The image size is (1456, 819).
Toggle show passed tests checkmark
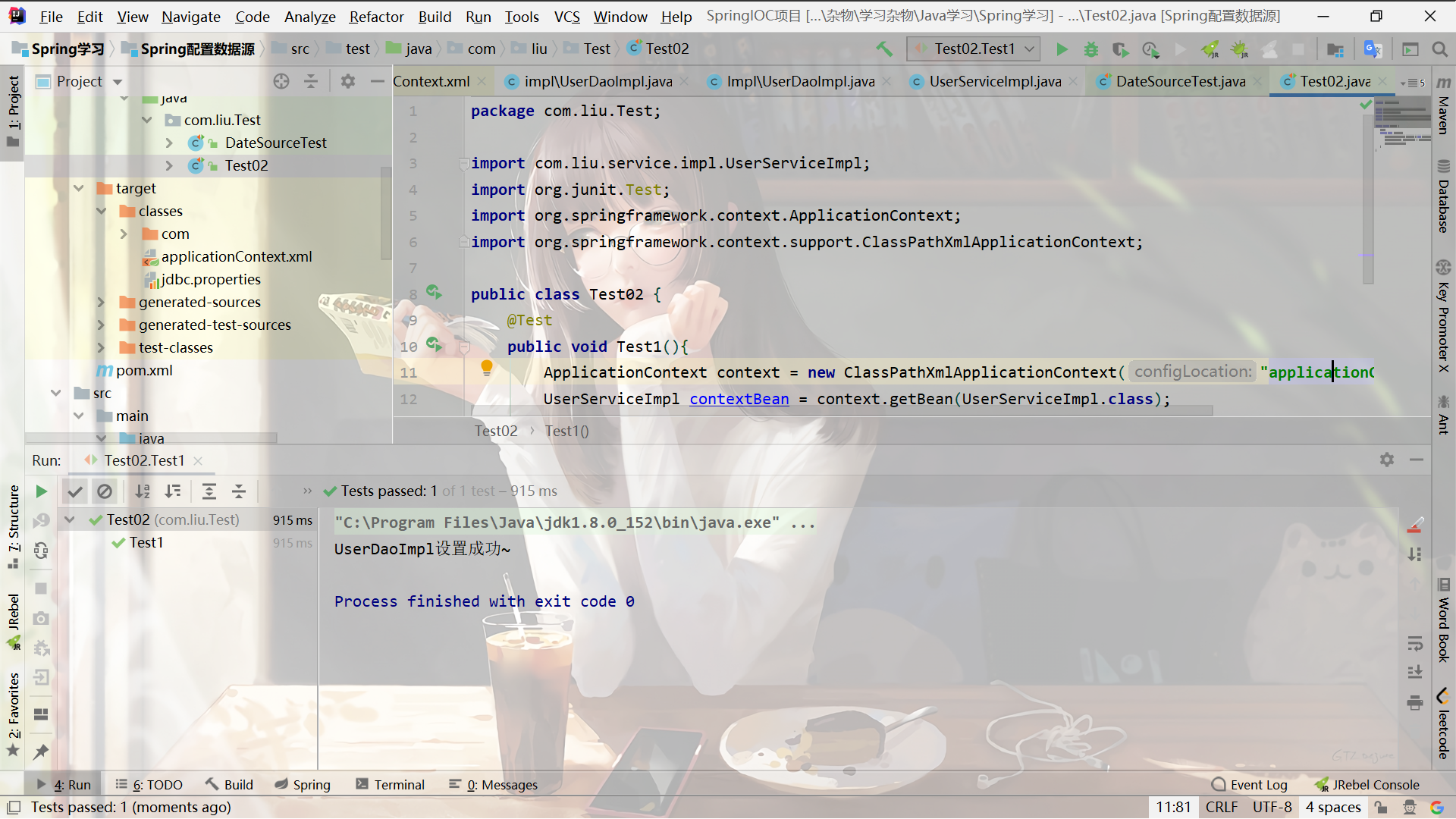point(74,491)
